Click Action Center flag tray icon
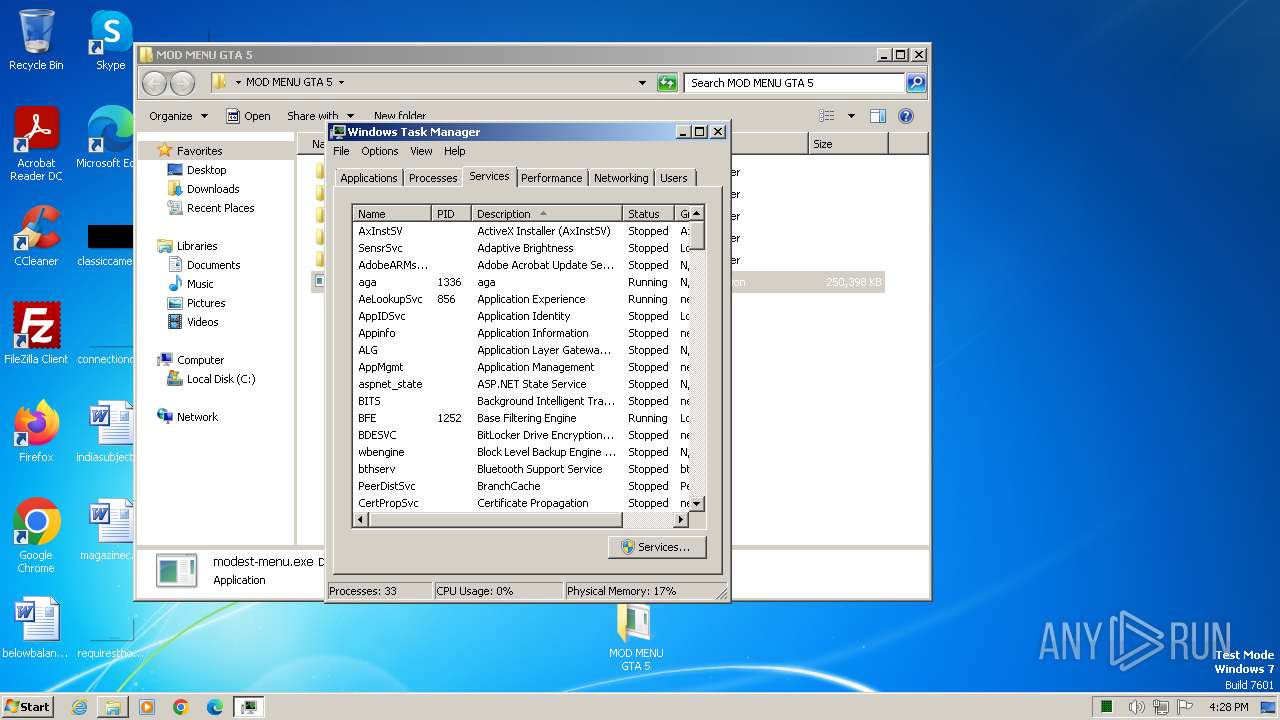The height and width of the screenshot is (720, 1280). tap(1185, 707)
